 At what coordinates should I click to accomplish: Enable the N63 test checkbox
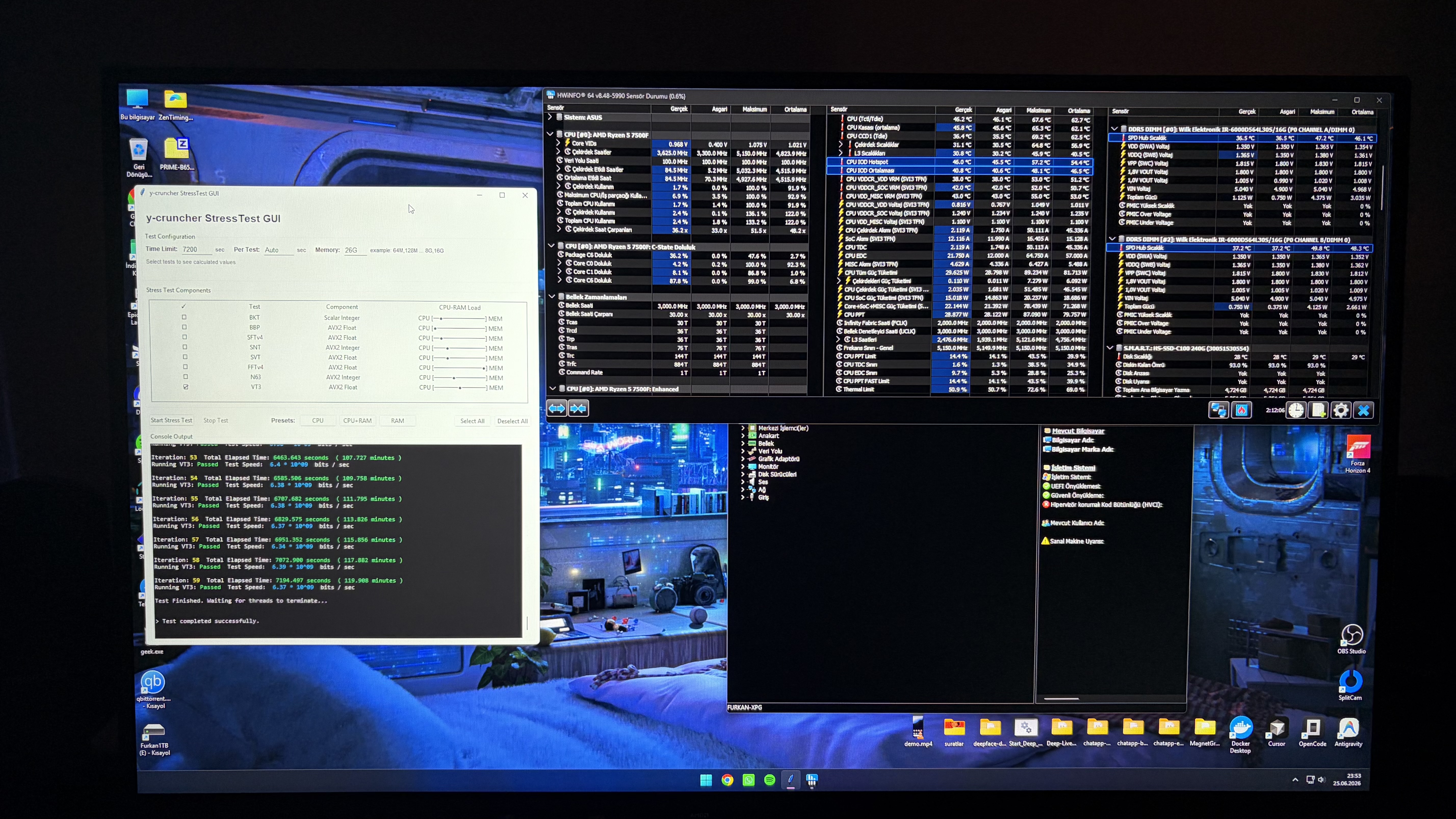(185, 376)
